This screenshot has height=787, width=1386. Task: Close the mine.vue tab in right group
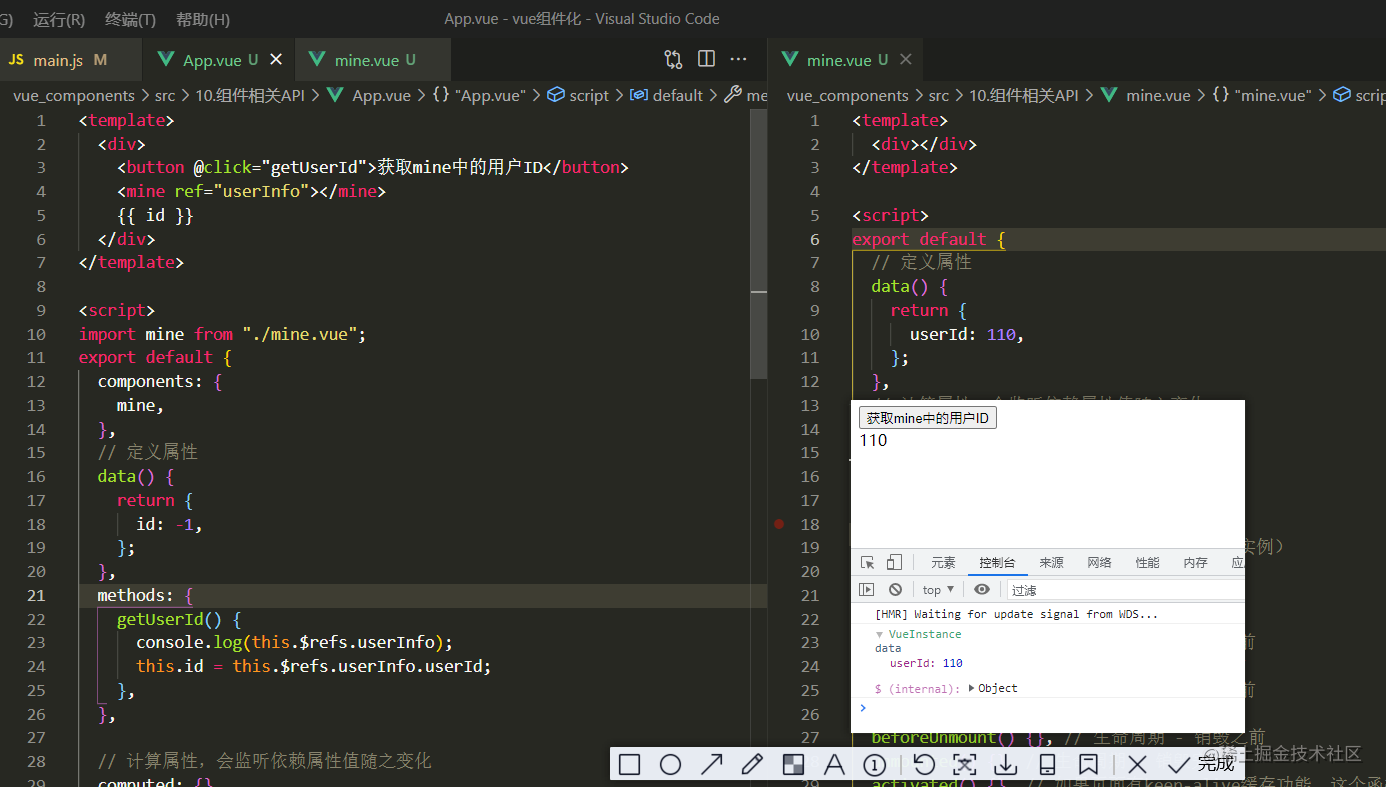[905, 60]
